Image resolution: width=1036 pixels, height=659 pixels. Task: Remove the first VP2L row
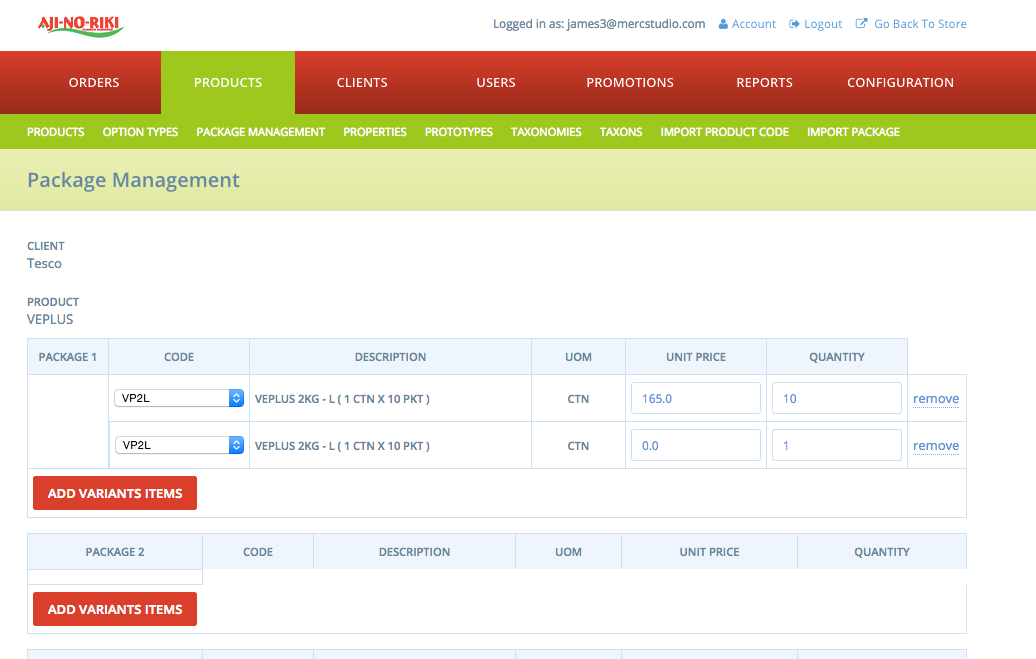pos(935,399)
